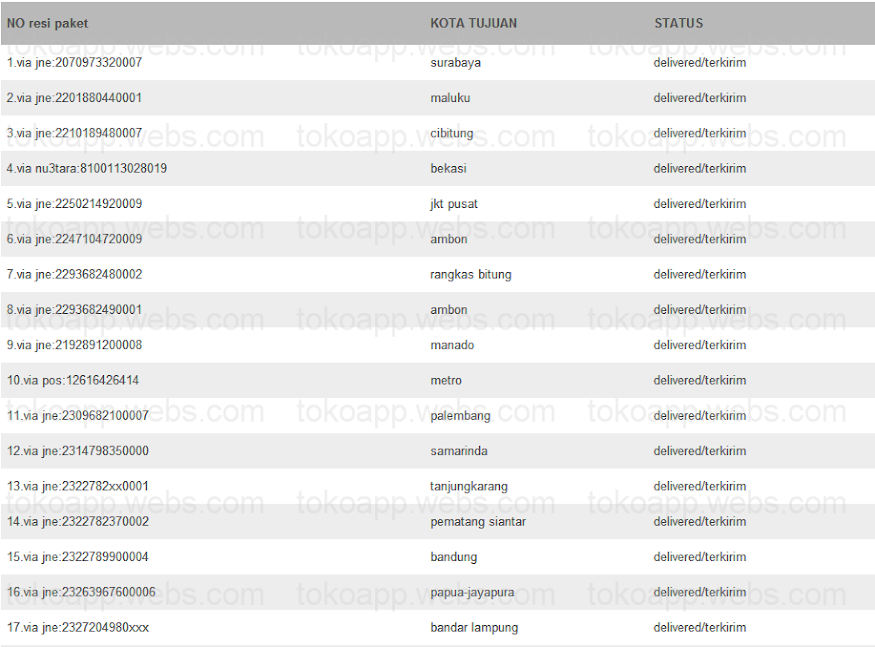
Task: Click the "jkt pusat" destination
Action: pyautogui.click(x=454, y=204)
